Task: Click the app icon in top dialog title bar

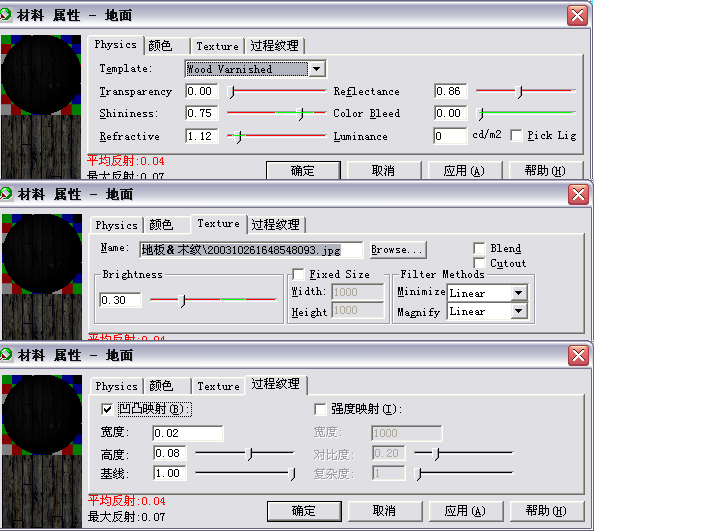Action: click(x=5, y=15)
